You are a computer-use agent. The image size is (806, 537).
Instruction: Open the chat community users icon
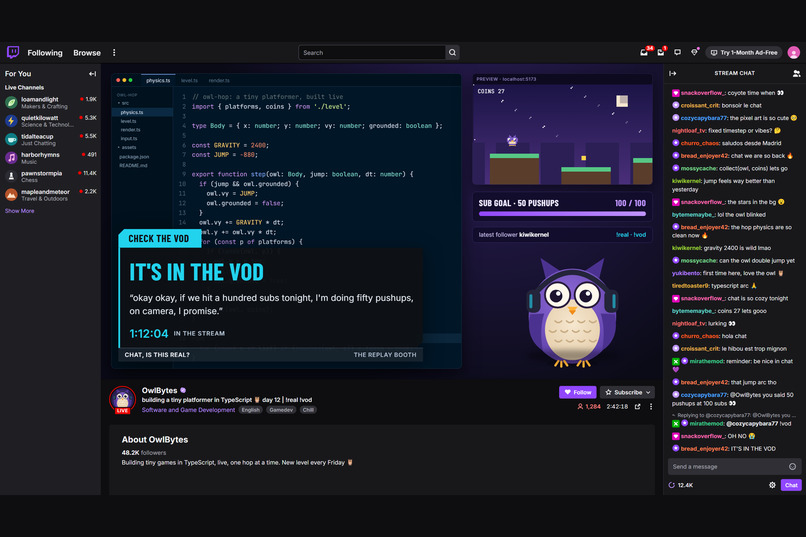pyautogui.click(x=796, y=73)
